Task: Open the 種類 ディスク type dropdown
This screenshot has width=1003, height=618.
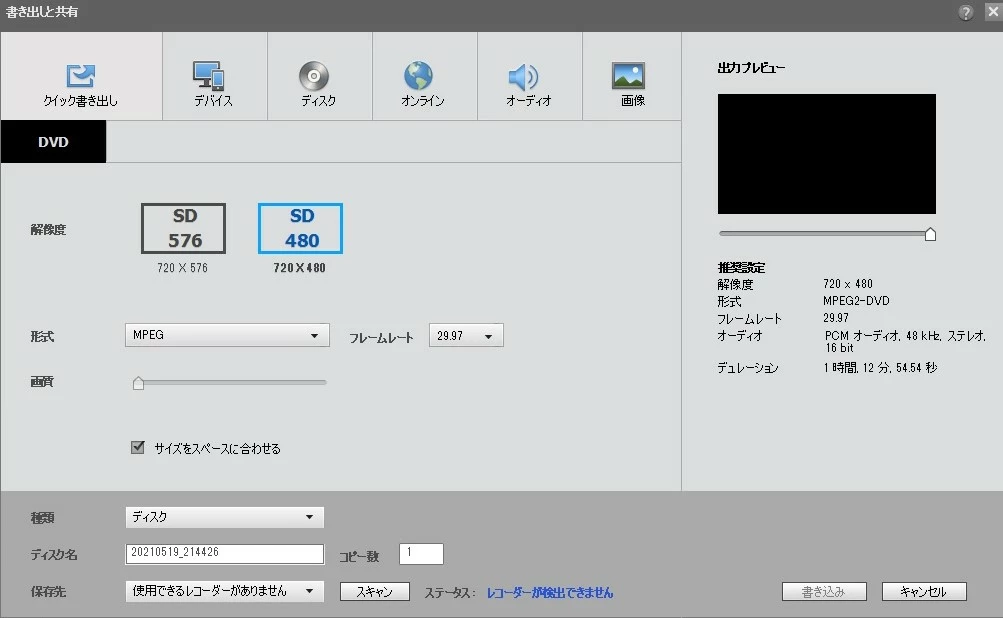Action: click(x=225, y=517)
